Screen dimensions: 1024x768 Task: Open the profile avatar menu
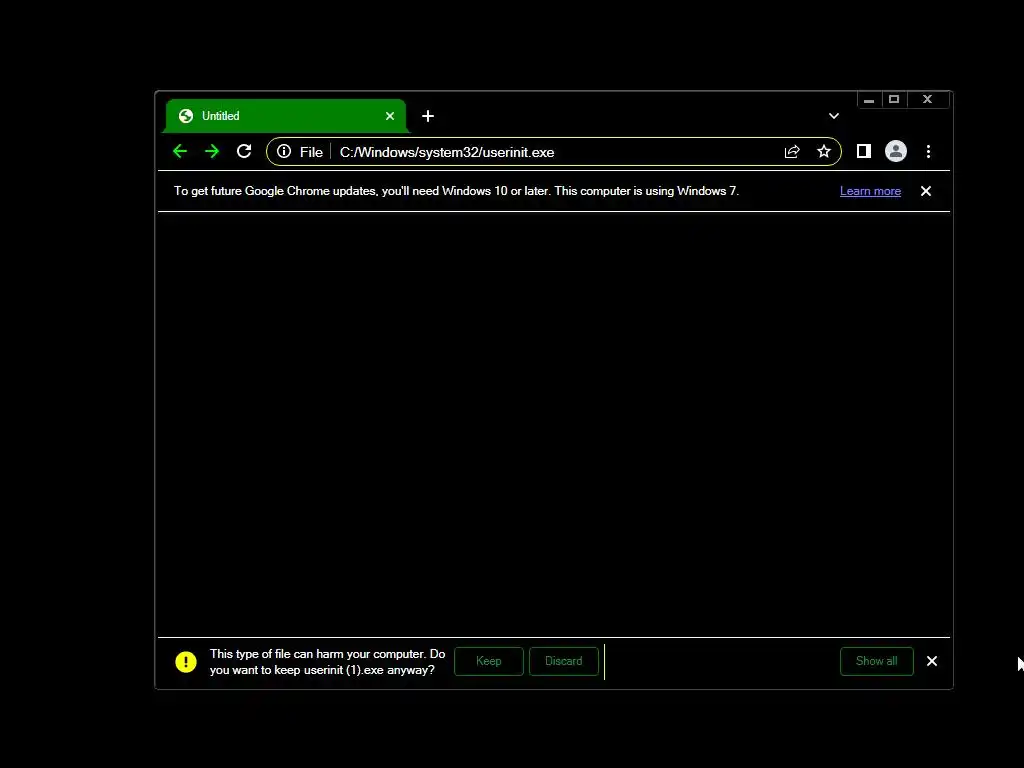pos(895,152)
